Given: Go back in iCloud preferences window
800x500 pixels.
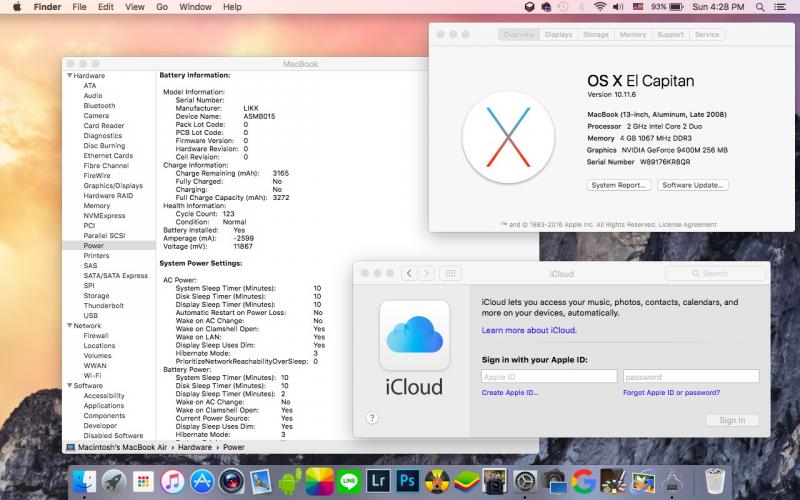Looking at the screenshot, I should tap(409, 273).
